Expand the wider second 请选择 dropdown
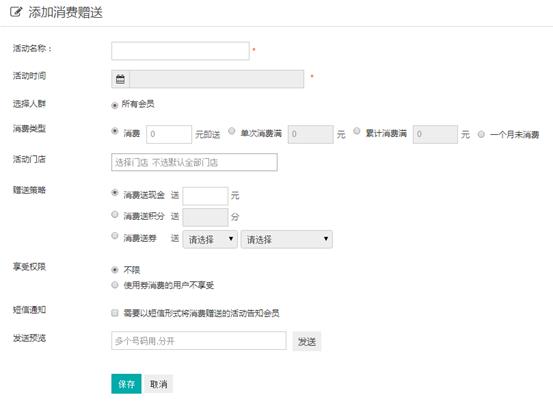 287,240
